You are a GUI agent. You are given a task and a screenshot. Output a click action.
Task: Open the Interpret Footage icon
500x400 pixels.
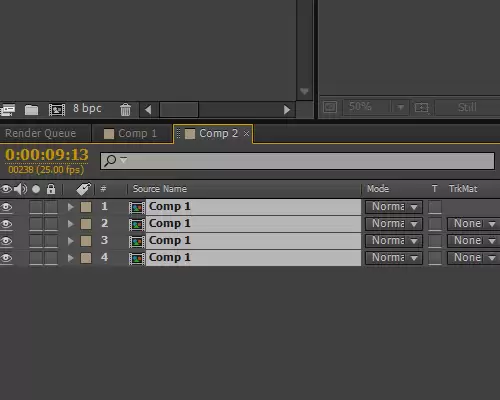pos(8,110)
